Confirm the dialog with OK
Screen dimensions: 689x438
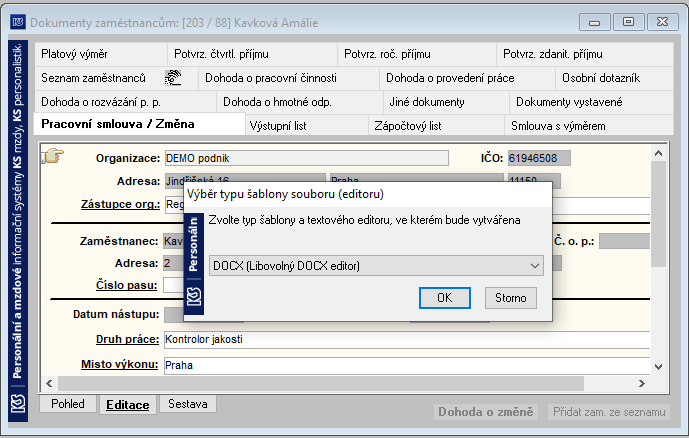445,298
